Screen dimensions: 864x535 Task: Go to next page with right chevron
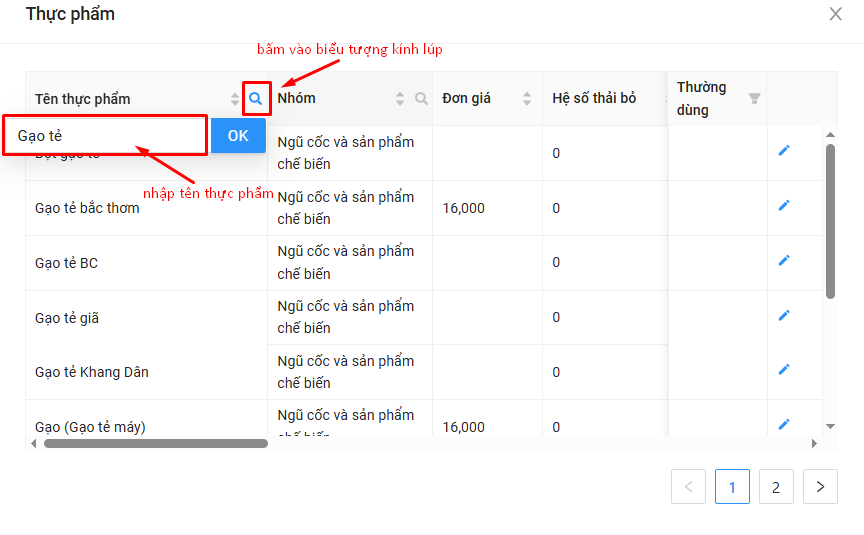pos(820,487)
